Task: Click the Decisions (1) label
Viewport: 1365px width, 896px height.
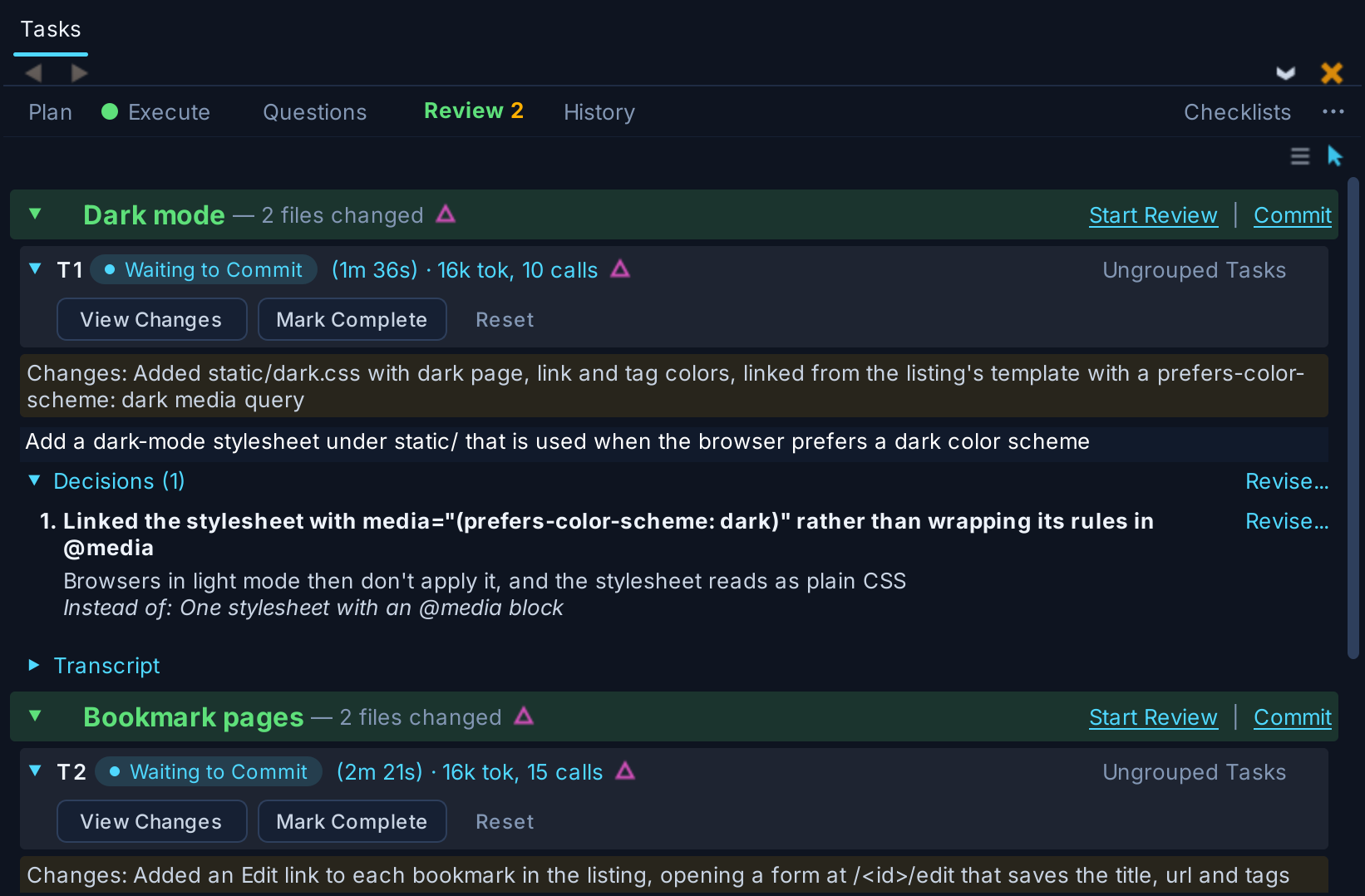Action: click(119, 481)
